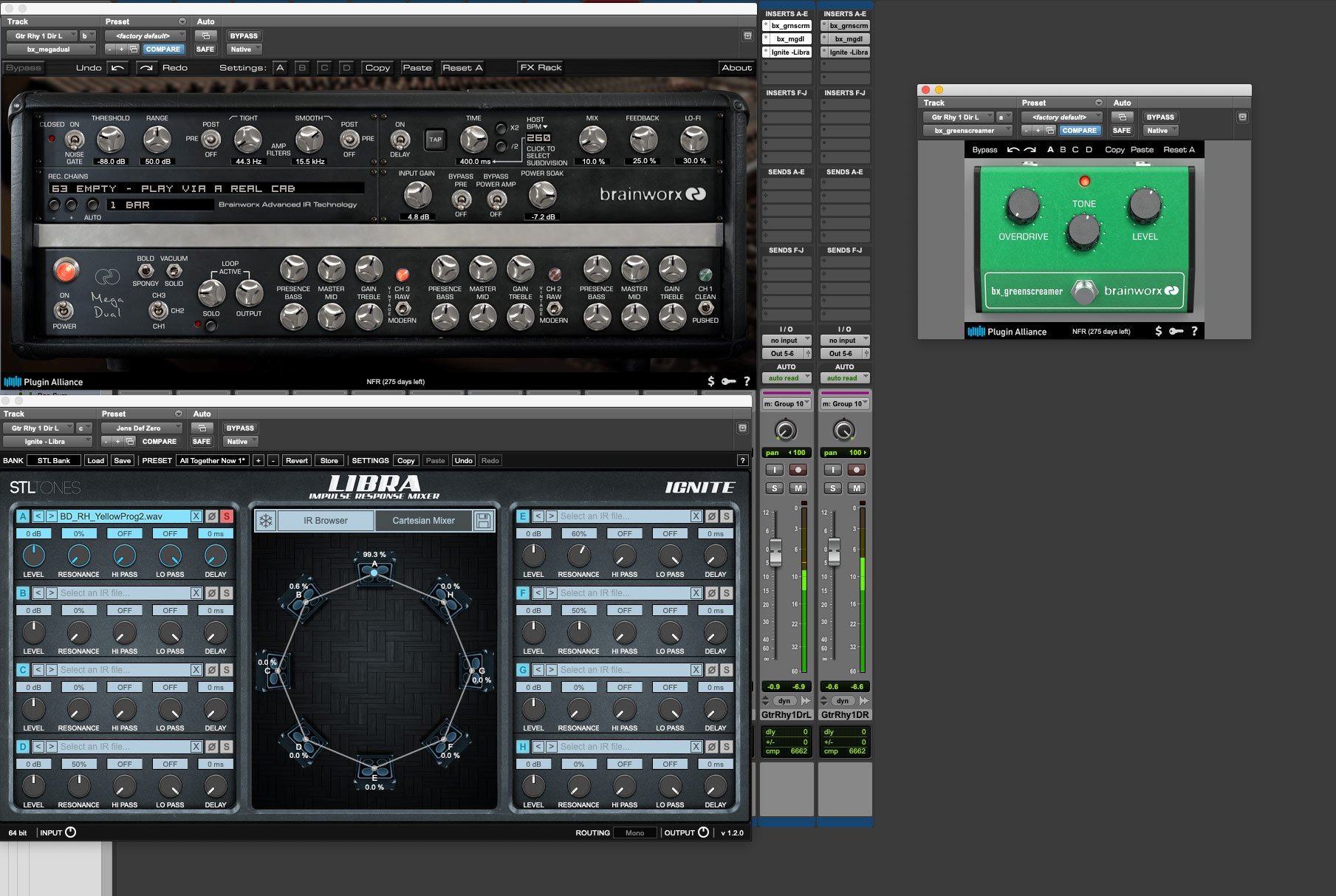Toggle phase invert on IR slot A

(x=212, y=516)
